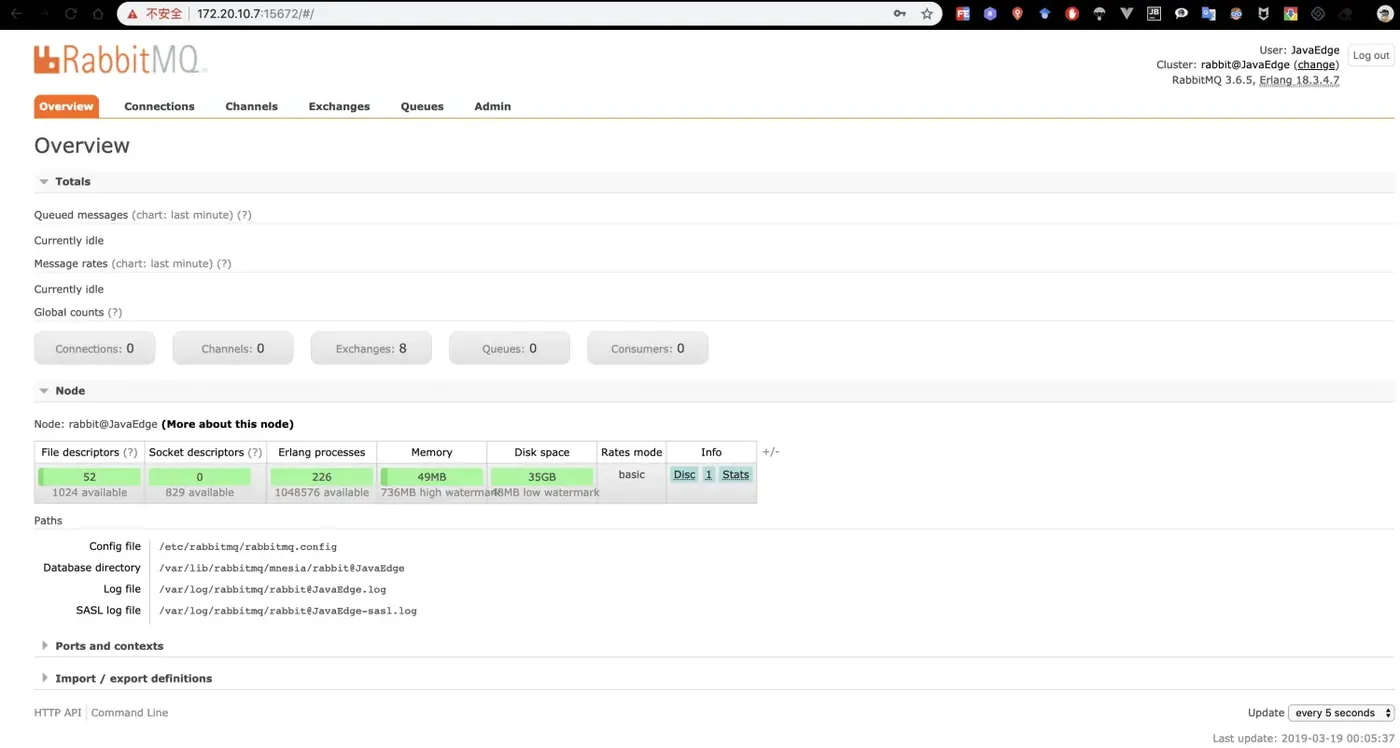The width and height of the screenshot is (1400, 748).
Task: Open the grey swirl hexagon extension icon
Action: 1318,14
